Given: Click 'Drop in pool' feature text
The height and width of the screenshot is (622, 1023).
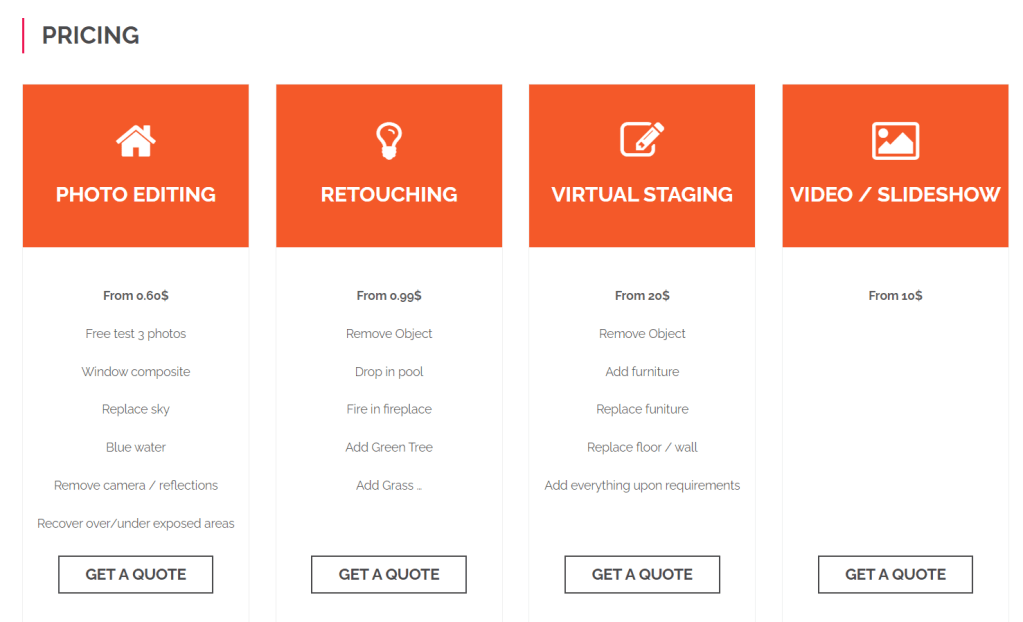Looking at the screenshot, I should [x=389, y=372].
